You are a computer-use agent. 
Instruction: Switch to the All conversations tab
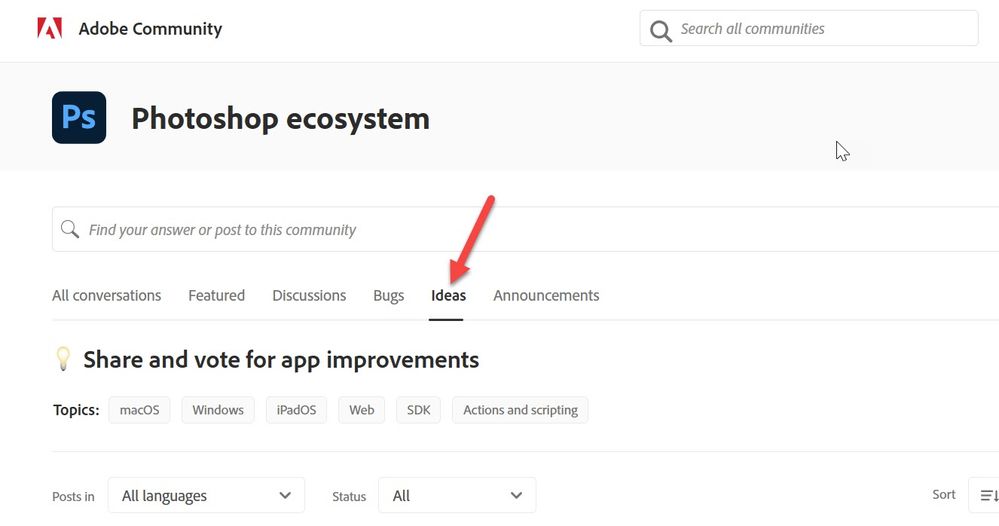pos(106,296)
